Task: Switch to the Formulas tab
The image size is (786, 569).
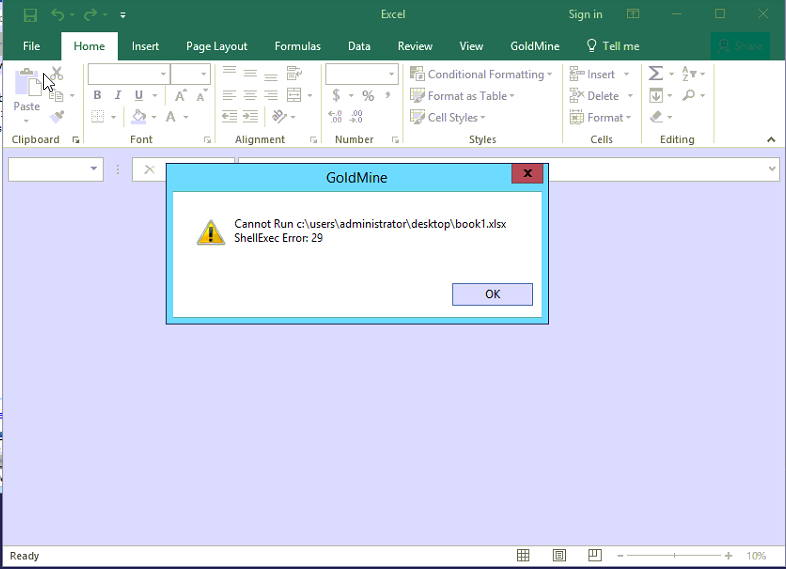Action: (298, 46)
